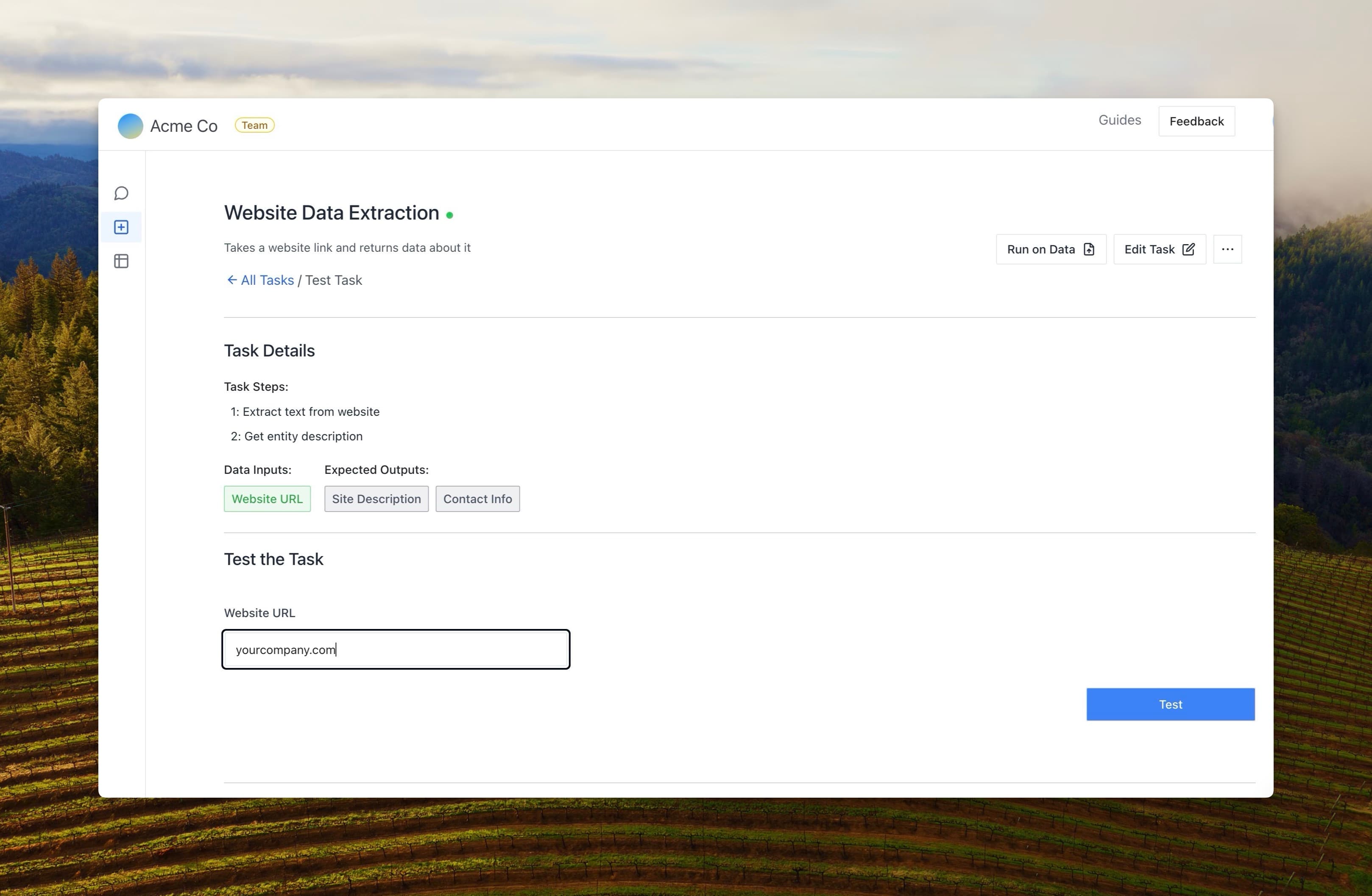Click the file upload icon in Run on Data
This screenshot has height=896, width=1372.
1089,250
